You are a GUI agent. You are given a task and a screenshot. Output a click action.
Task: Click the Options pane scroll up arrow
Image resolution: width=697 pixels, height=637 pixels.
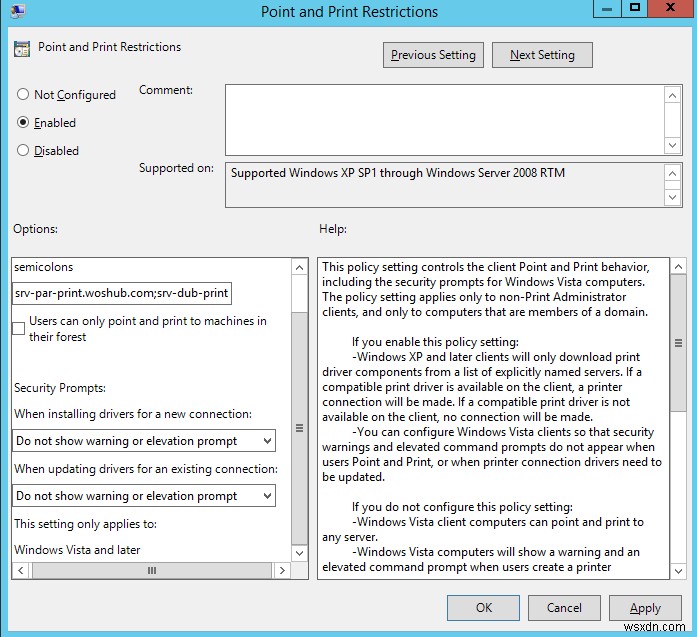299,267
